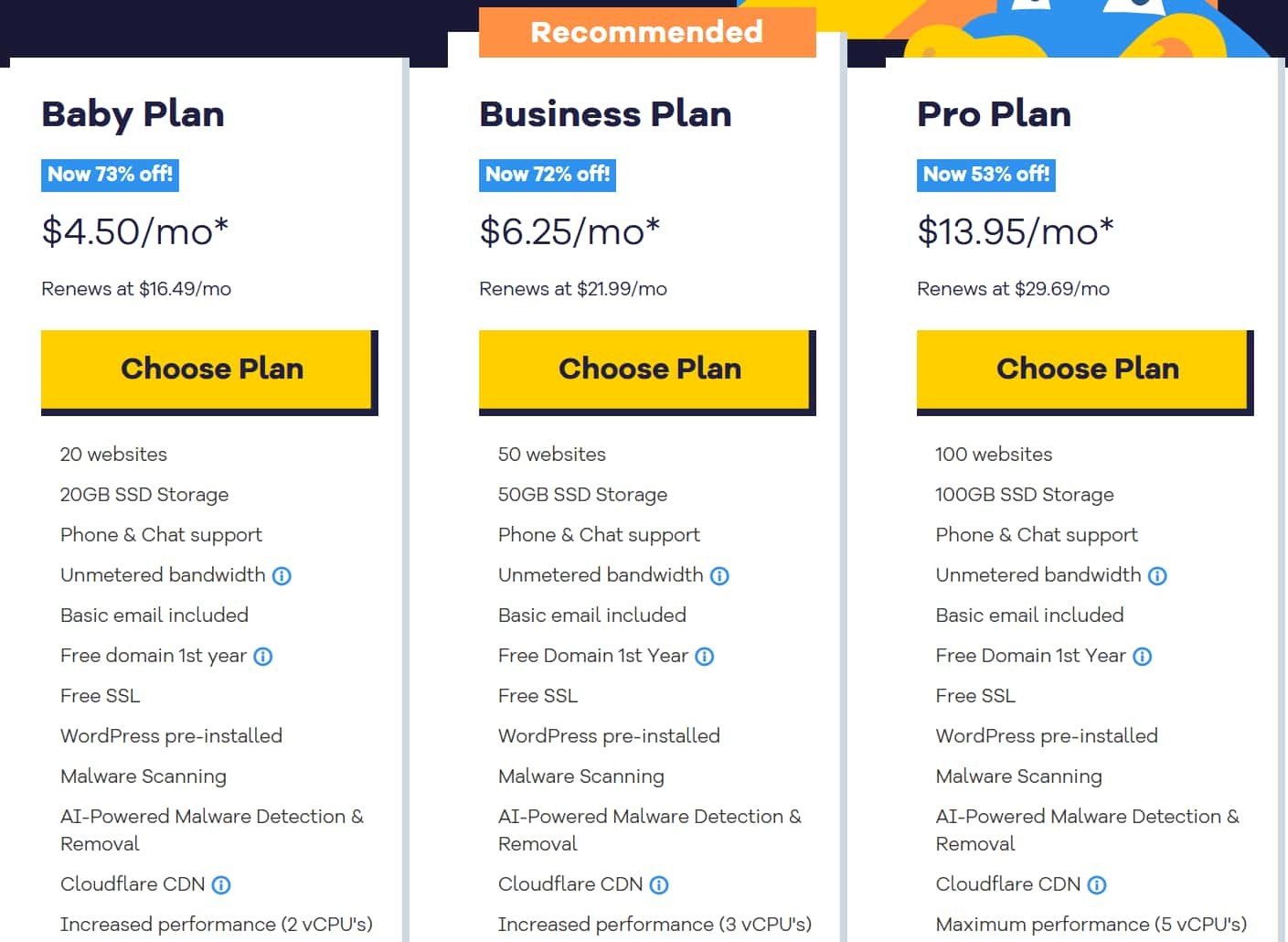Open Baby Plan unmetered bandwidth info icon
This screenshot has width=1288, height=942.
click(x=282, y=576)
